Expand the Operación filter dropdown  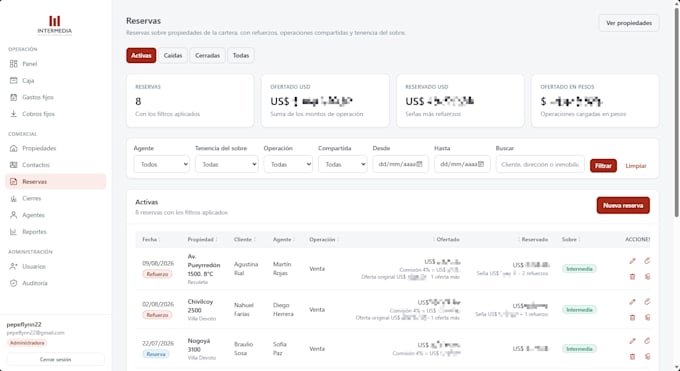click(288, 164)
